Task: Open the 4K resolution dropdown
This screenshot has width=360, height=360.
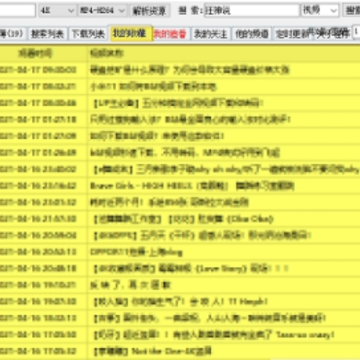Action: point(57,11)
